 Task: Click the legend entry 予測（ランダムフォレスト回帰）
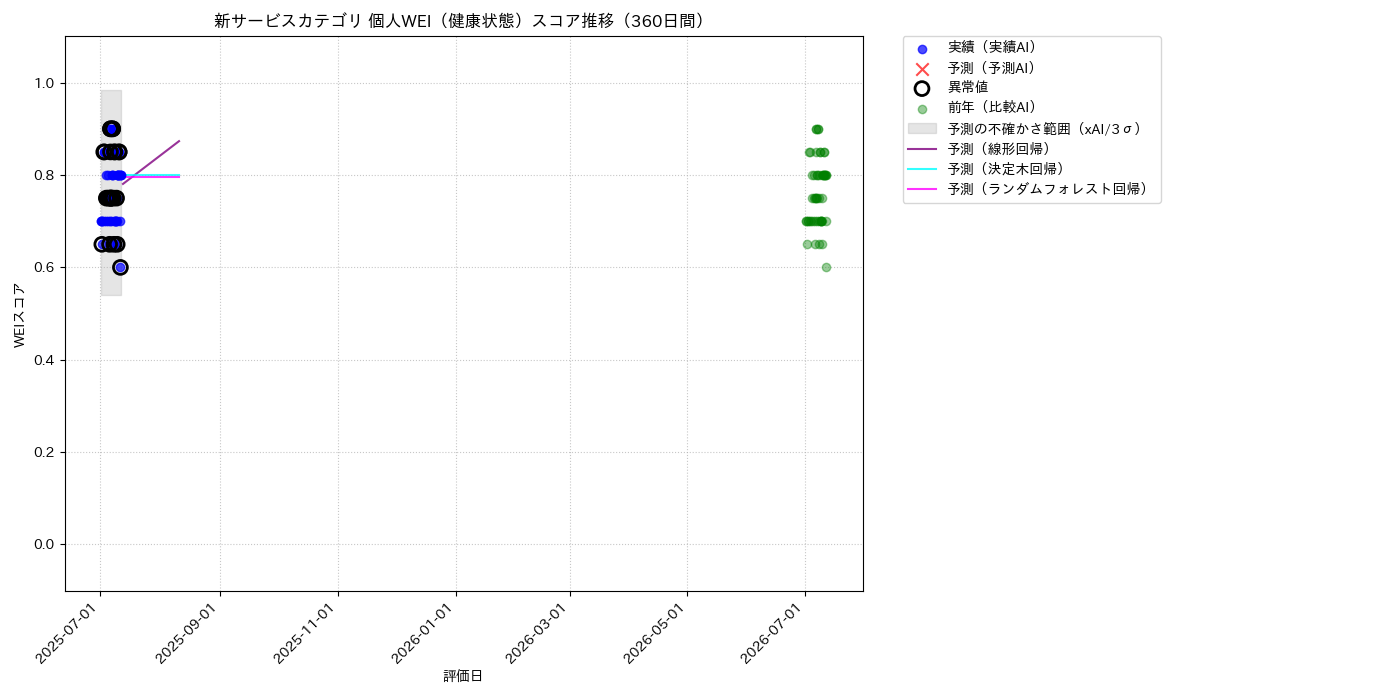click(1048, 189)
